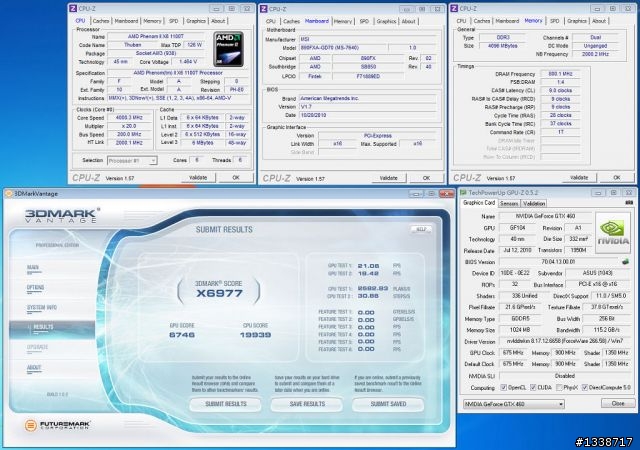Screen dimensions: 640x450
Task: Click OK in the middle Mainboard CPU-Z window
Action: [x=427, y=178]
